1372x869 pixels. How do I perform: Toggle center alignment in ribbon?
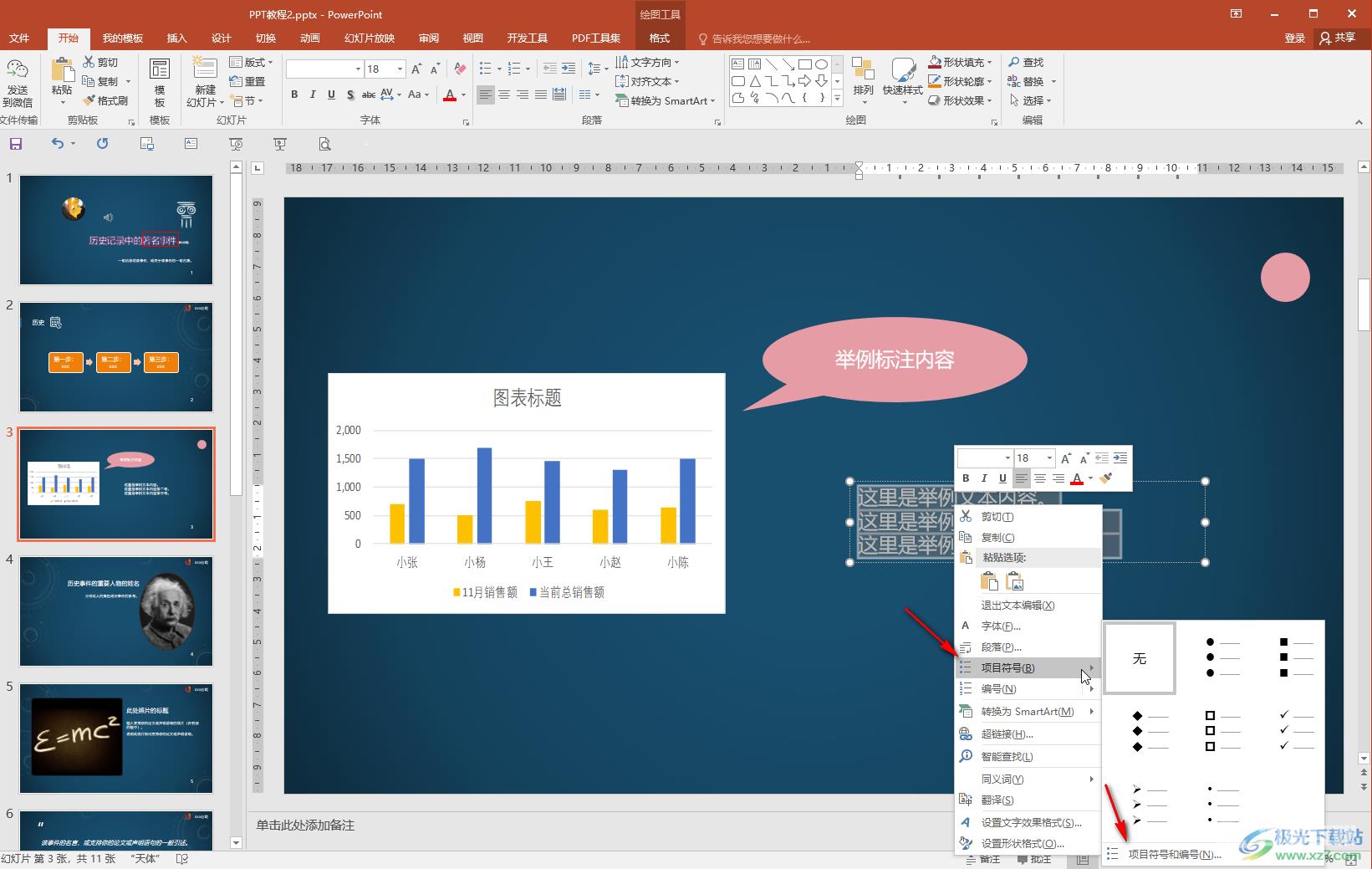[504, 95]
